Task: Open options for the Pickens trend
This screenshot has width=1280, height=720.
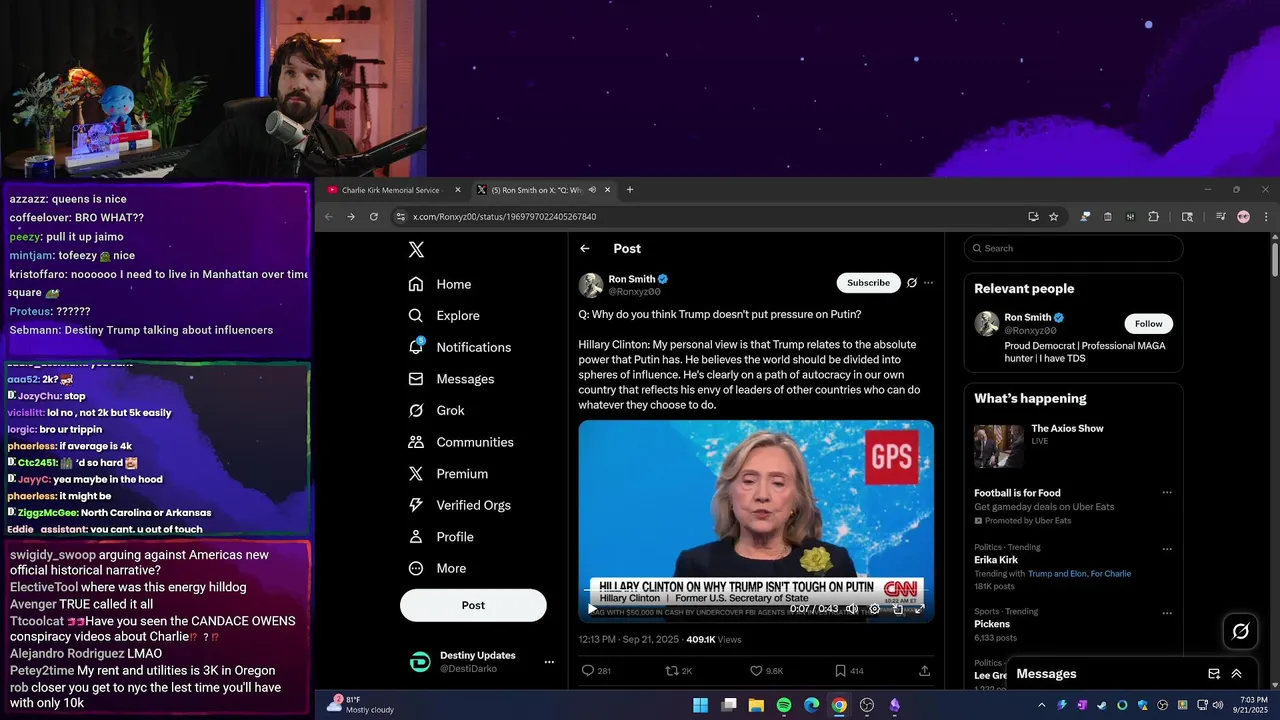Action: pos(1166,613)
